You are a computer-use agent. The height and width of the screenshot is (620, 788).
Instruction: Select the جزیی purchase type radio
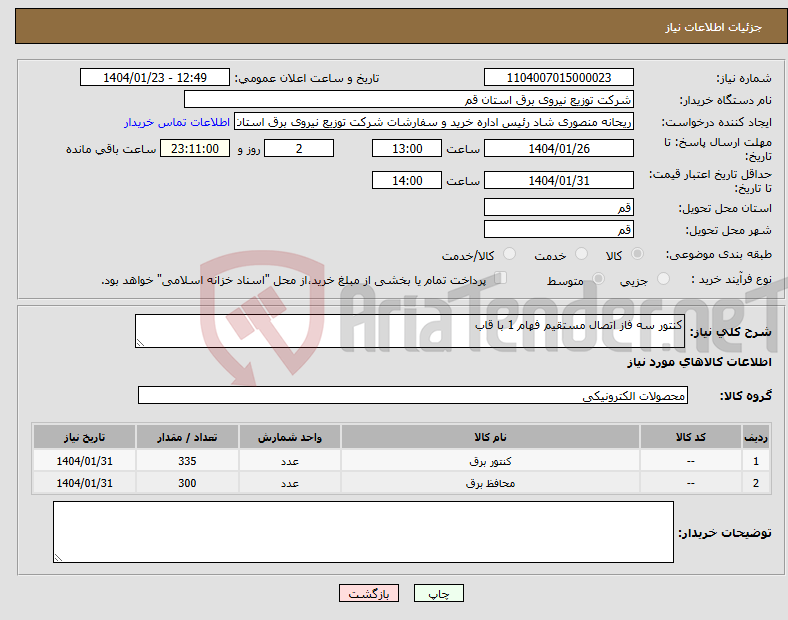point(663,279)
